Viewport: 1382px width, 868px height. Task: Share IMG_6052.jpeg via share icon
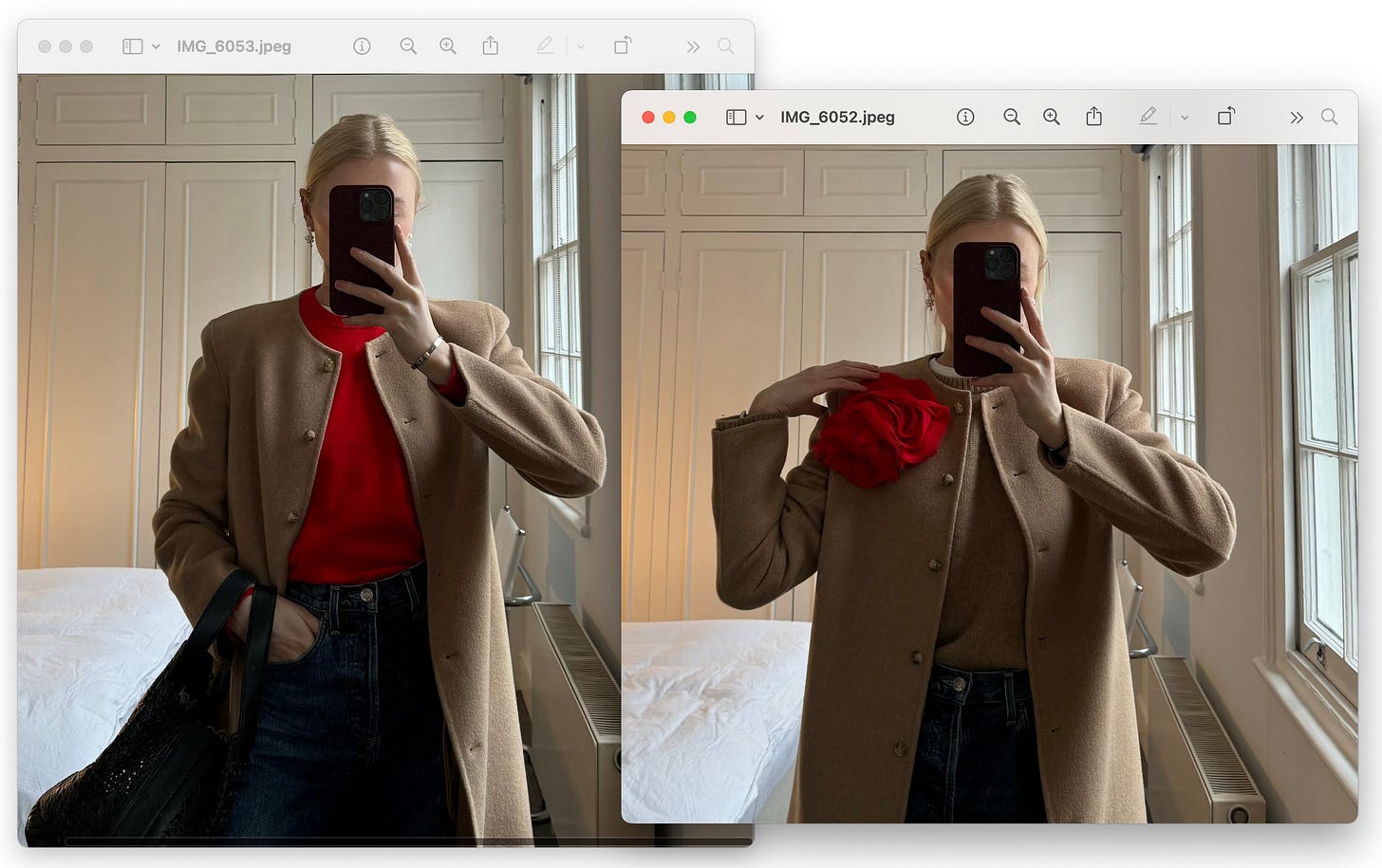[x=1094, y=116]
